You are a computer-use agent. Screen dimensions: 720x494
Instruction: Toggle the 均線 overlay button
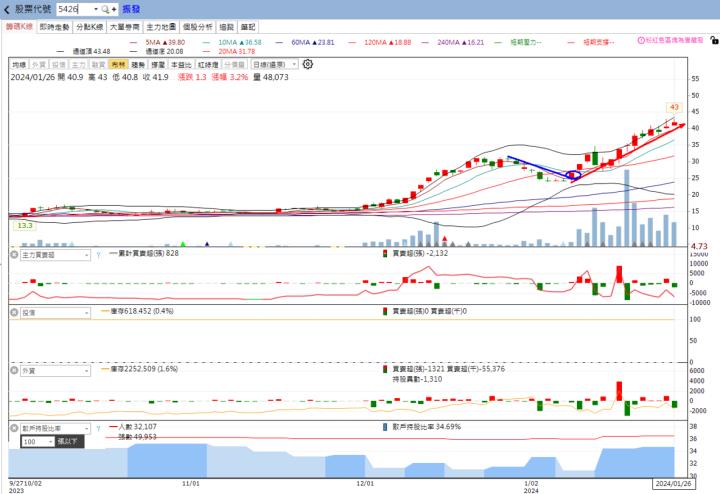(18, 63)
